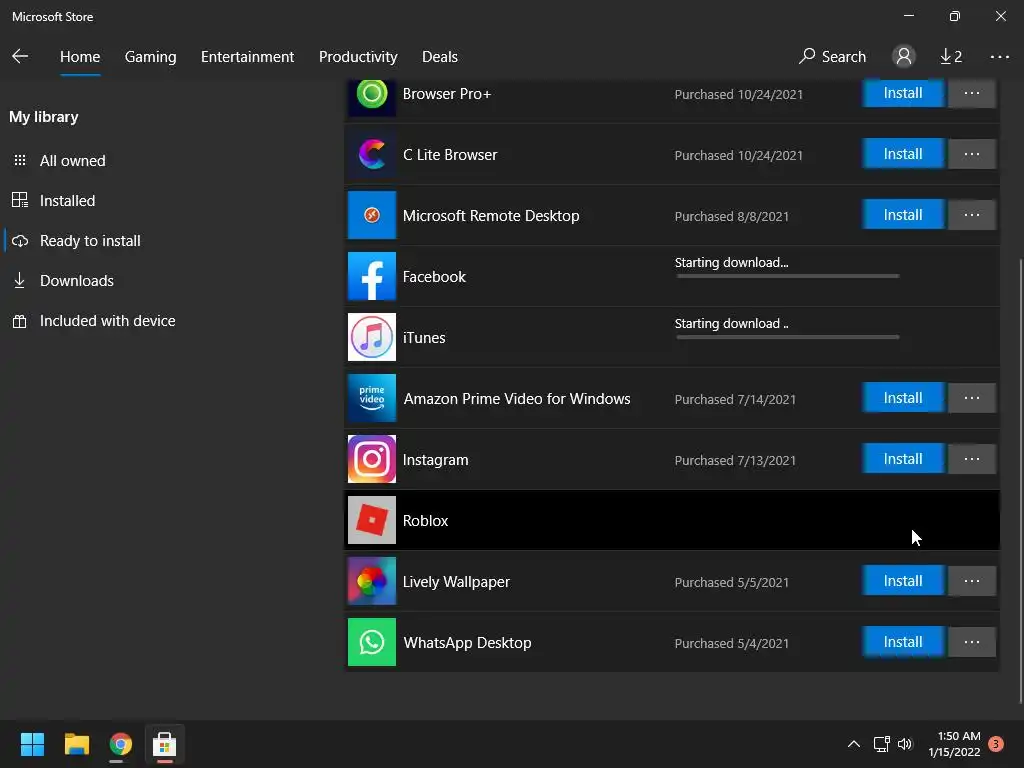Open more options for C Lite Browser
This screenshot has width=1024, height=768.
tap(972, 154)
